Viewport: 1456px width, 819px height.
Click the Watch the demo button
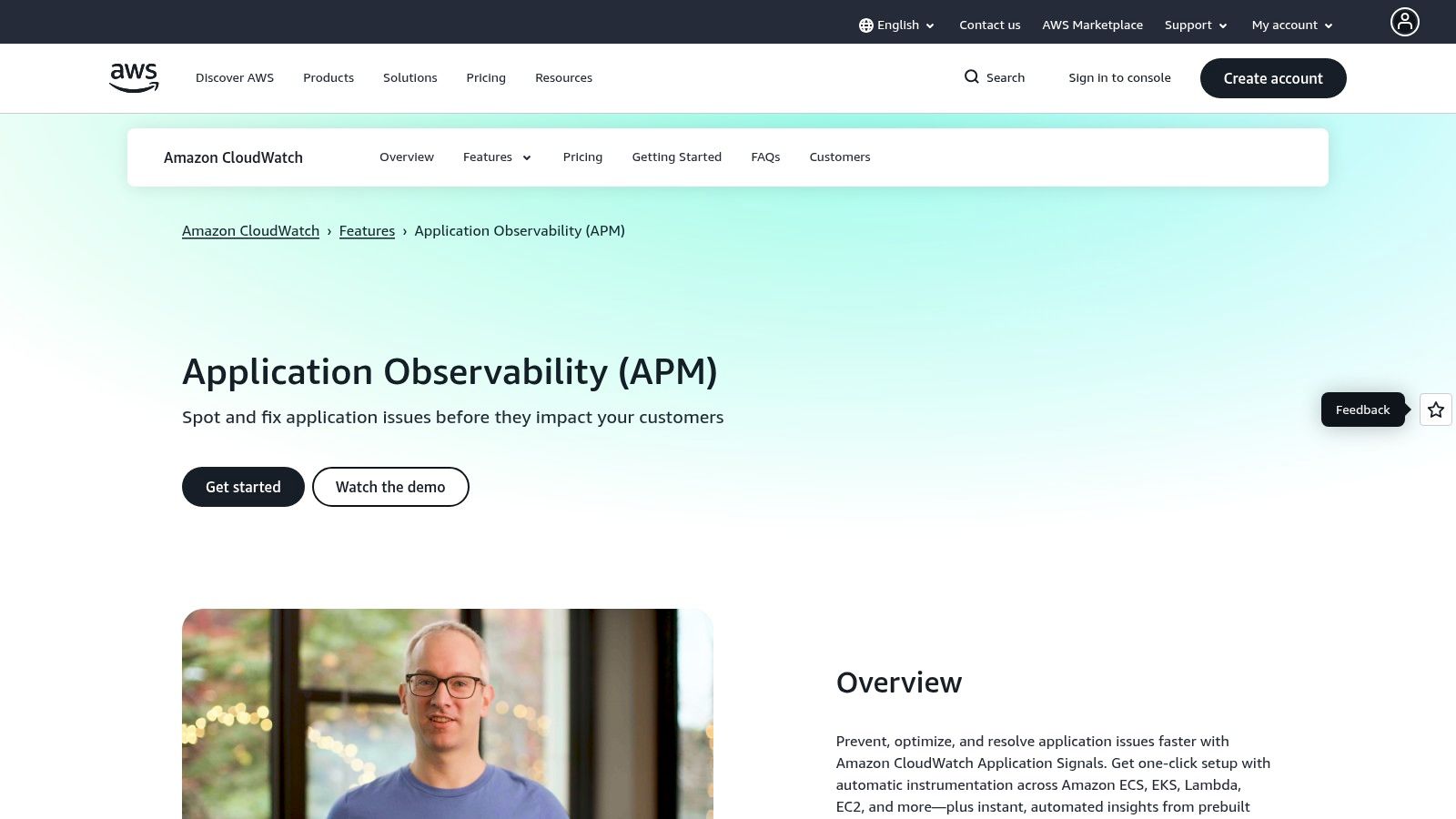(390, 487)
